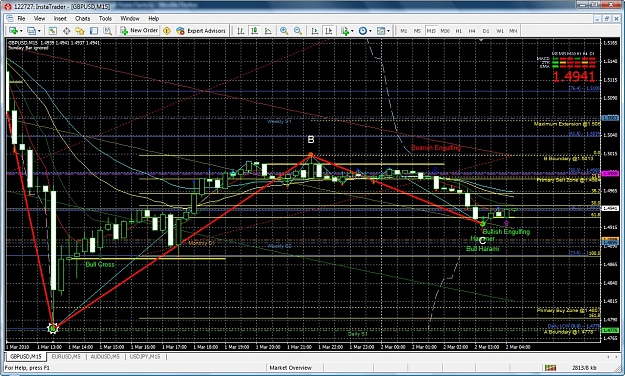Open the Charts menu
Viewport: 625px width, 376px height.
pos(83,18)
